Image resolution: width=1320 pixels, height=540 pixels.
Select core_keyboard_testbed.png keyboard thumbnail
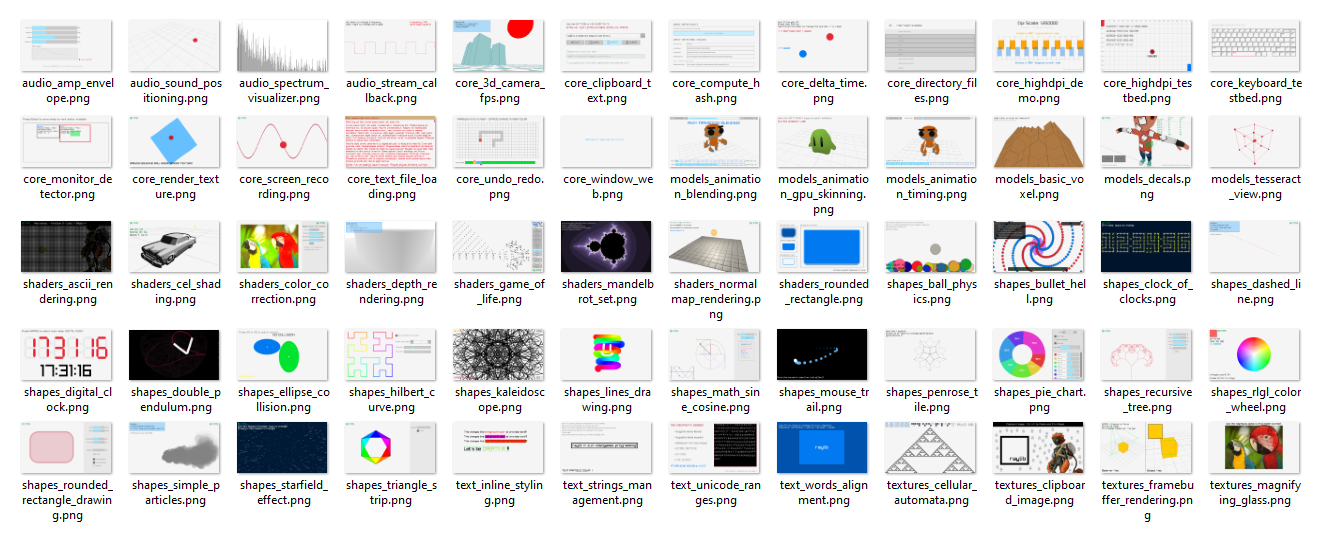(x=1253, y=46)
